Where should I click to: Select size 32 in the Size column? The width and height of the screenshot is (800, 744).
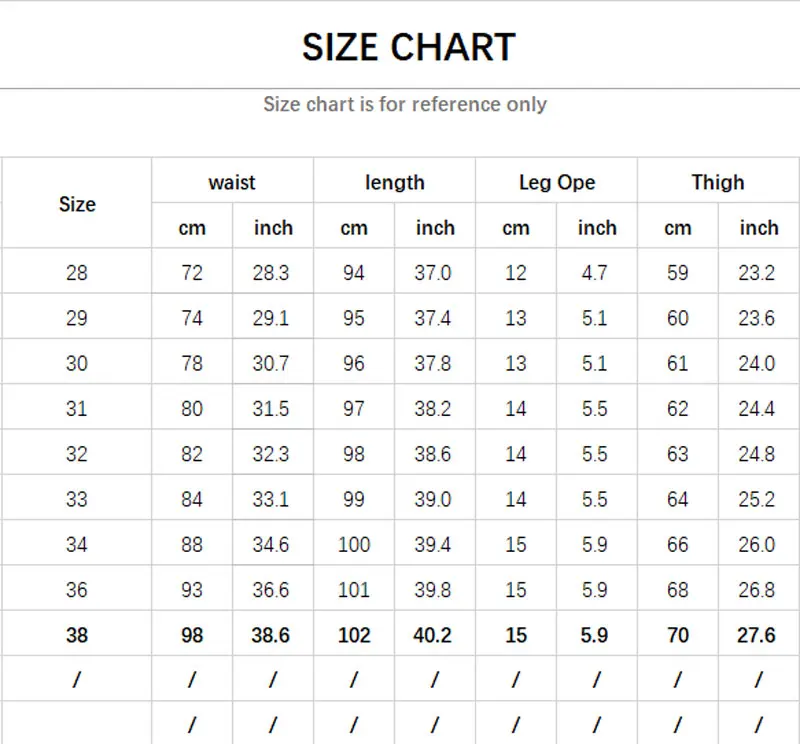tap(77, 454)
